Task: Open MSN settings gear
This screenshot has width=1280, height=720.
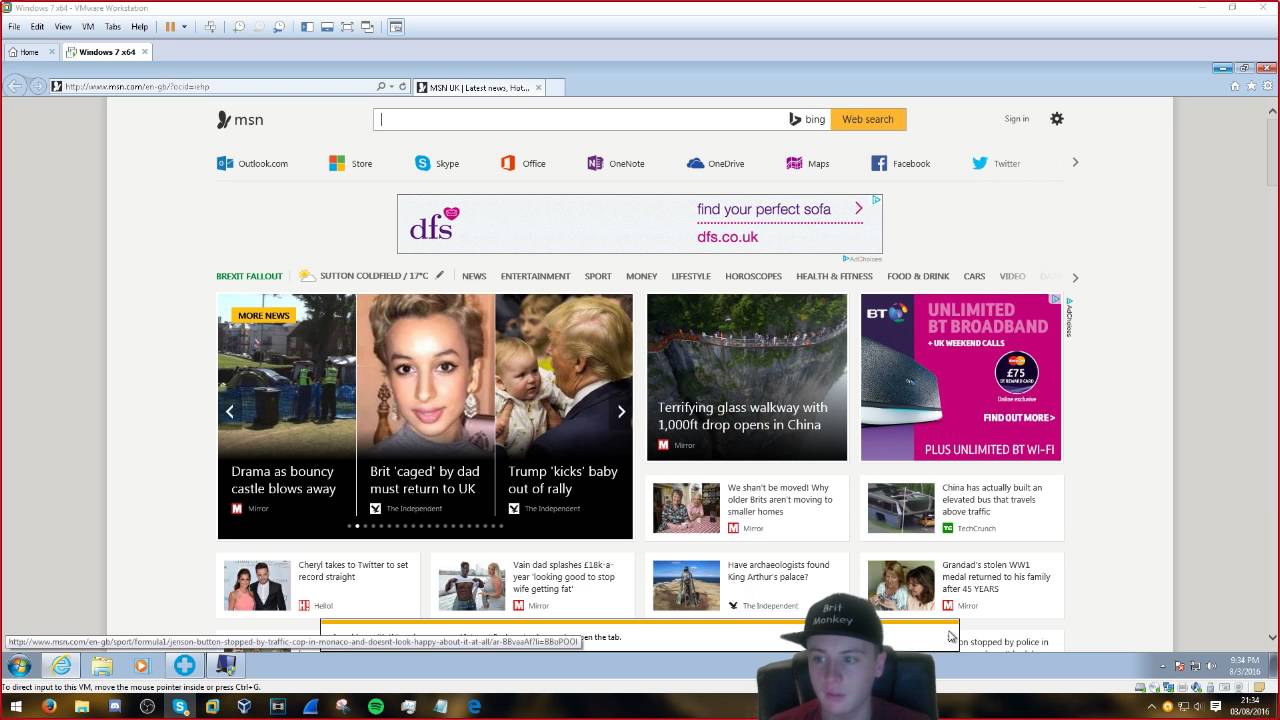Action: click(1057, 119)
